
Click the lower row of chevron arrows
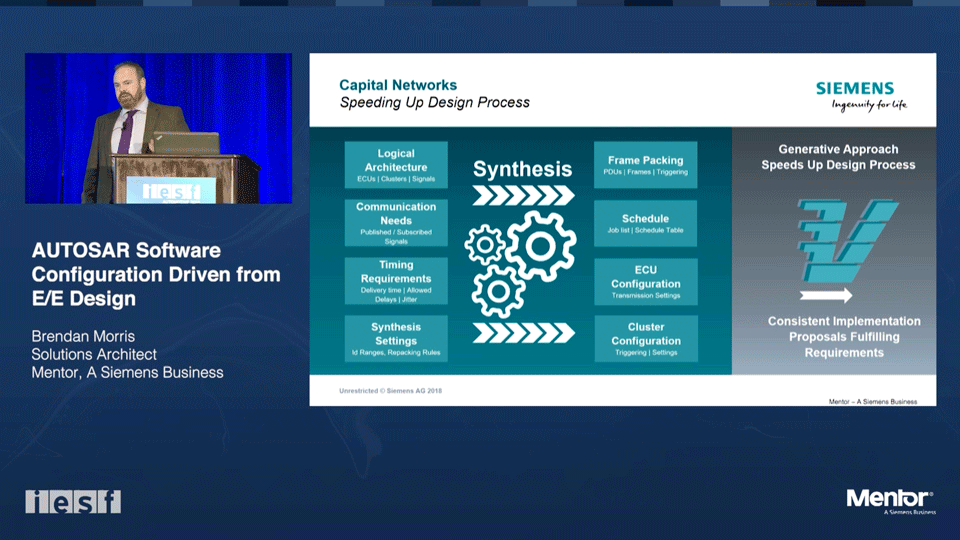coord(523,332)
